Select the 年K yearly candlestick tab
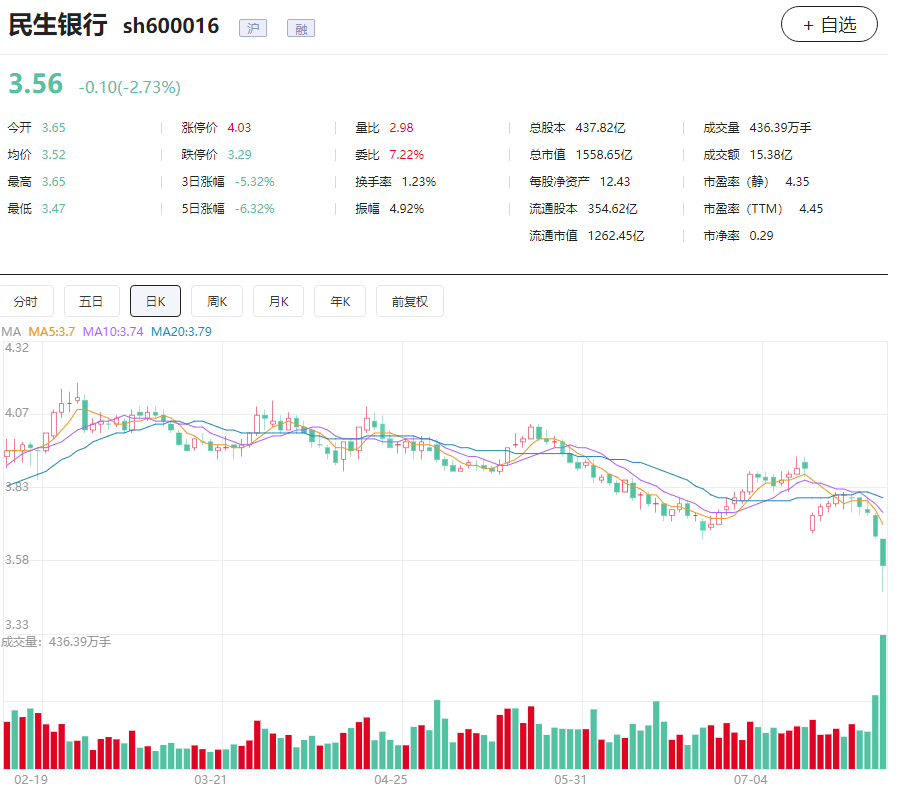This screenshot has height=788, width=897. tap(340, 301)
